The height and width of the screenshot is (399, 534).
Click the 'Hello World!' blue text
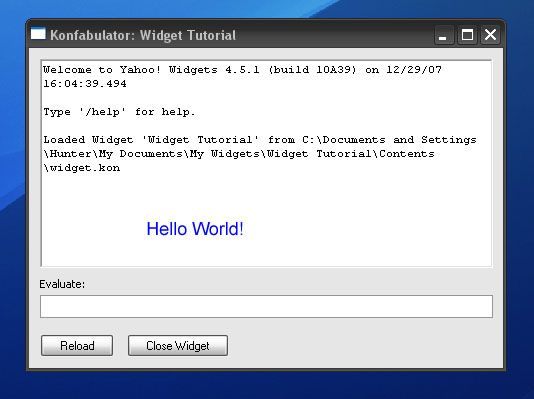tap(195, 229)
